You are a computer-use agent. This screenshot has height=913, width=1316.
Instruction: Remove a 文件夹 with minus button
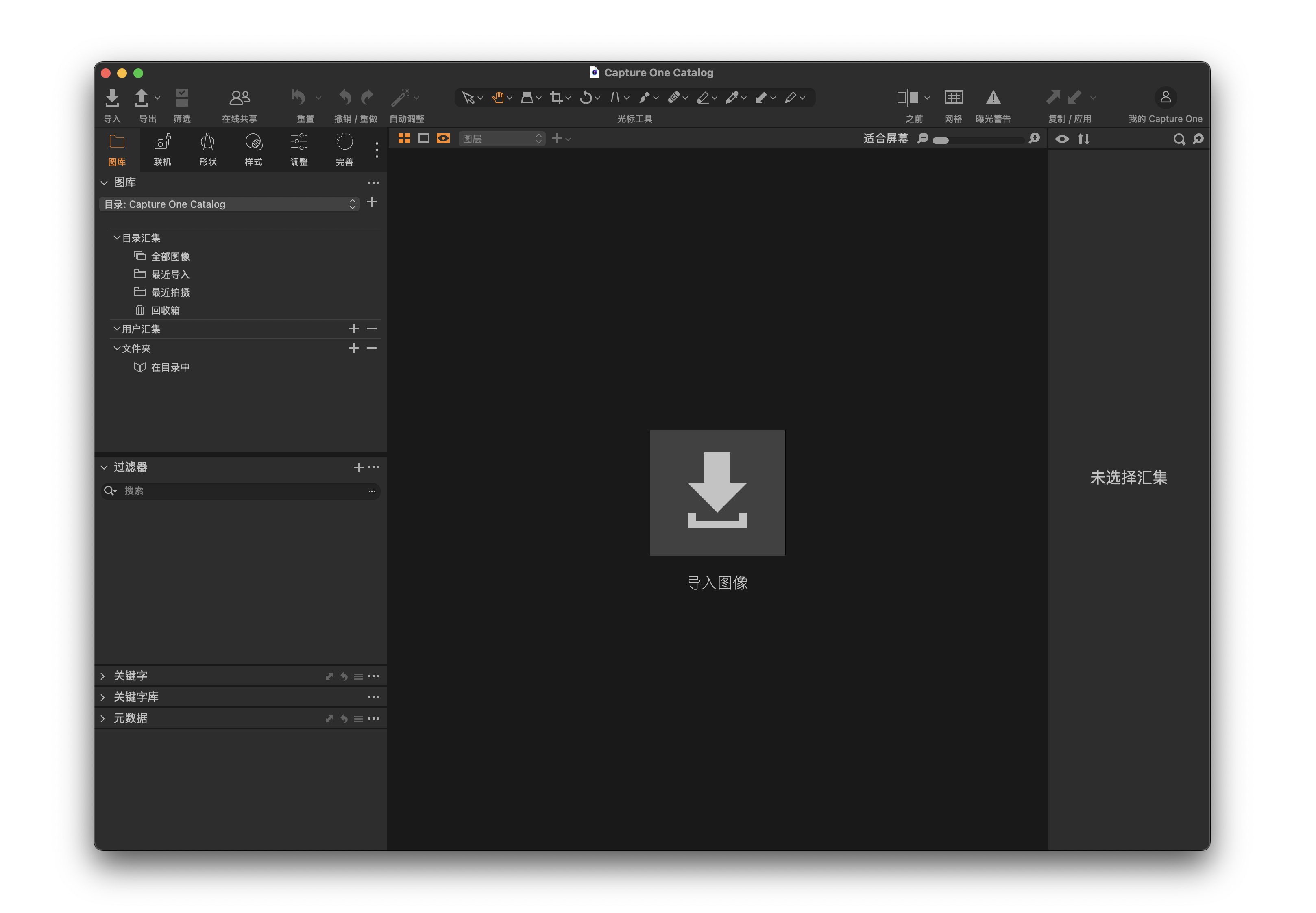[x=371, y=348]
